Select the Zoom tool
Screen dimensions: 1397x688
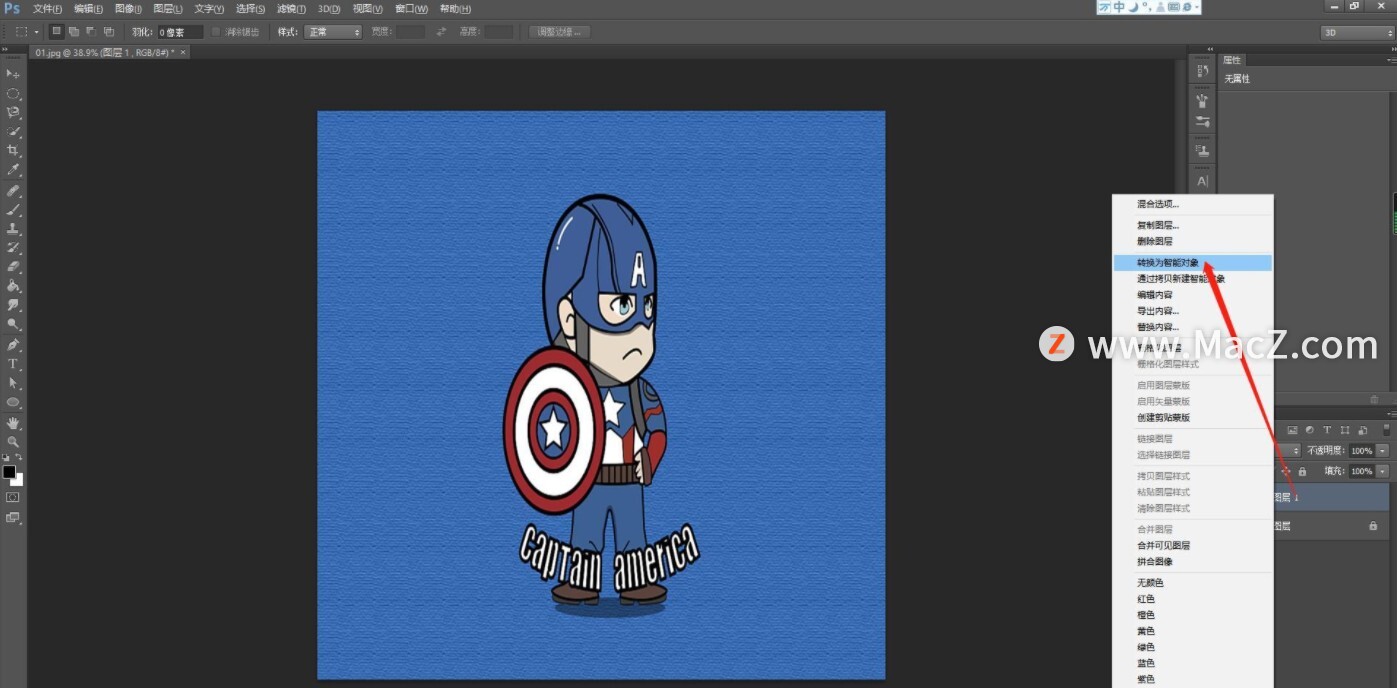(13, 441)
